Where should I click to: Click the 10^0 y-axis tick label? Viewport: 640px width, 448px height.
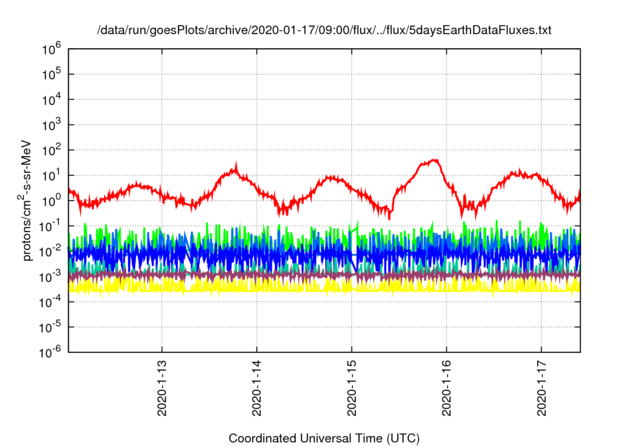click(x=51, y=201)
